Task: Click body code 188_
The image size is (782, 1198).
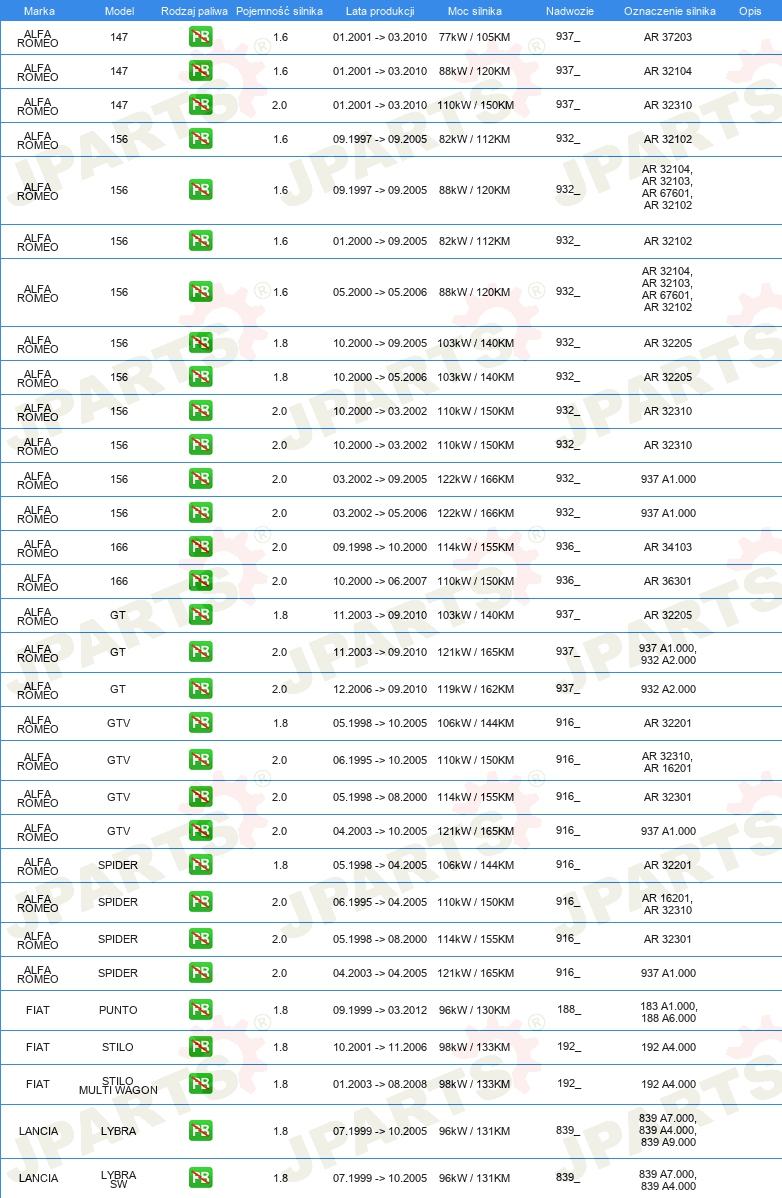Action: [x=569, y=1009]
